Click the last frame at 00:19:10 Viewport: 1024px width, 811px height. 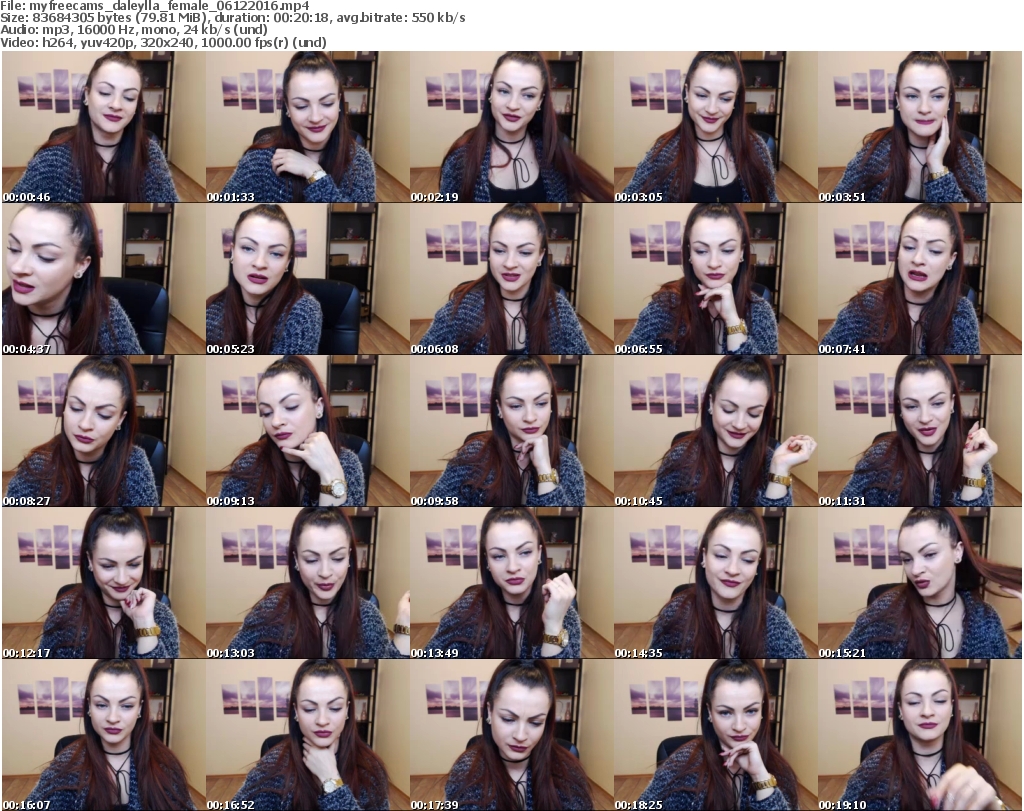pyautogui.click(x=918, y=735)
